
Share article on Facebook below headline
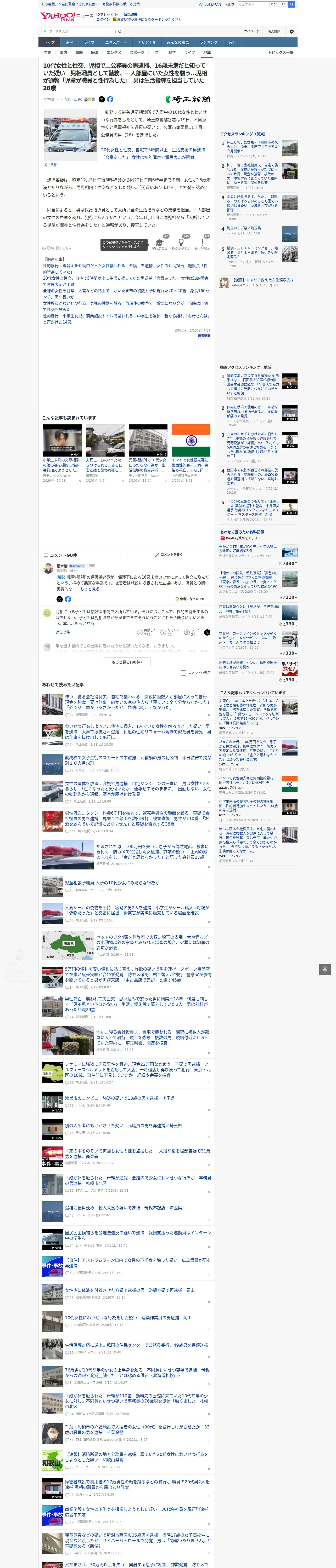(110, 99)
